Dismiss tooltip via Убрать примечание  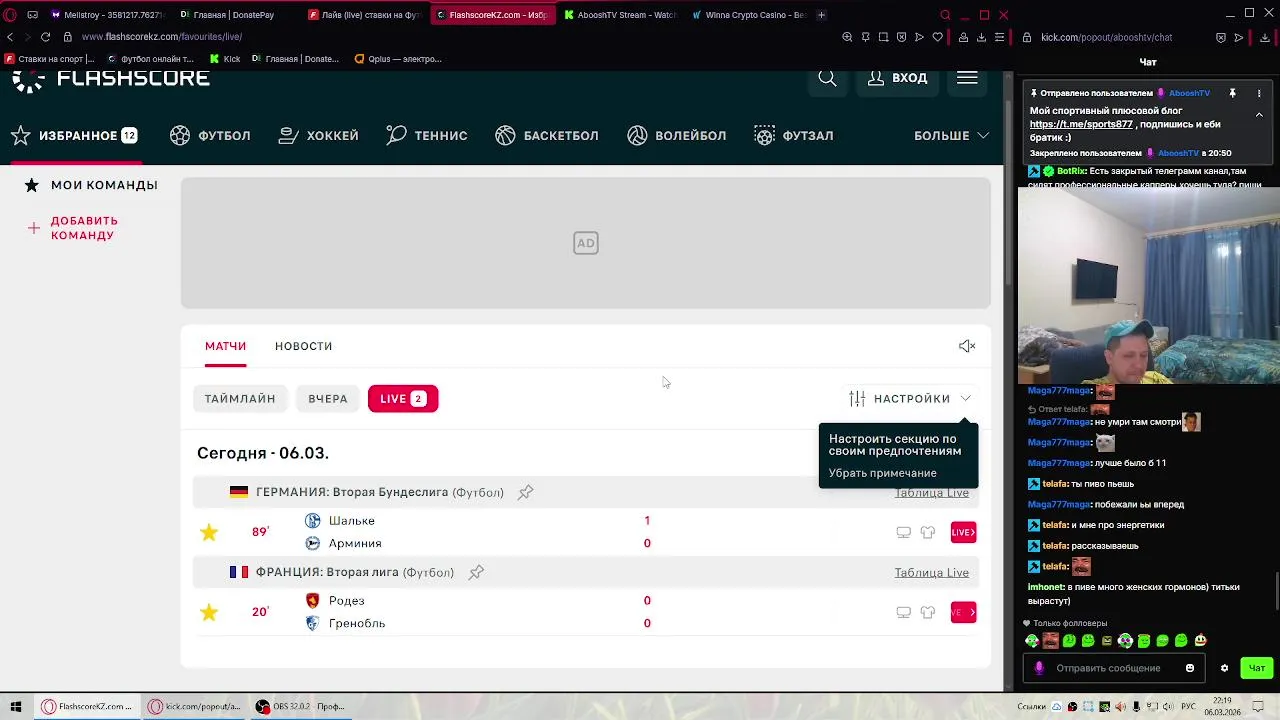[x=882, y=473]
